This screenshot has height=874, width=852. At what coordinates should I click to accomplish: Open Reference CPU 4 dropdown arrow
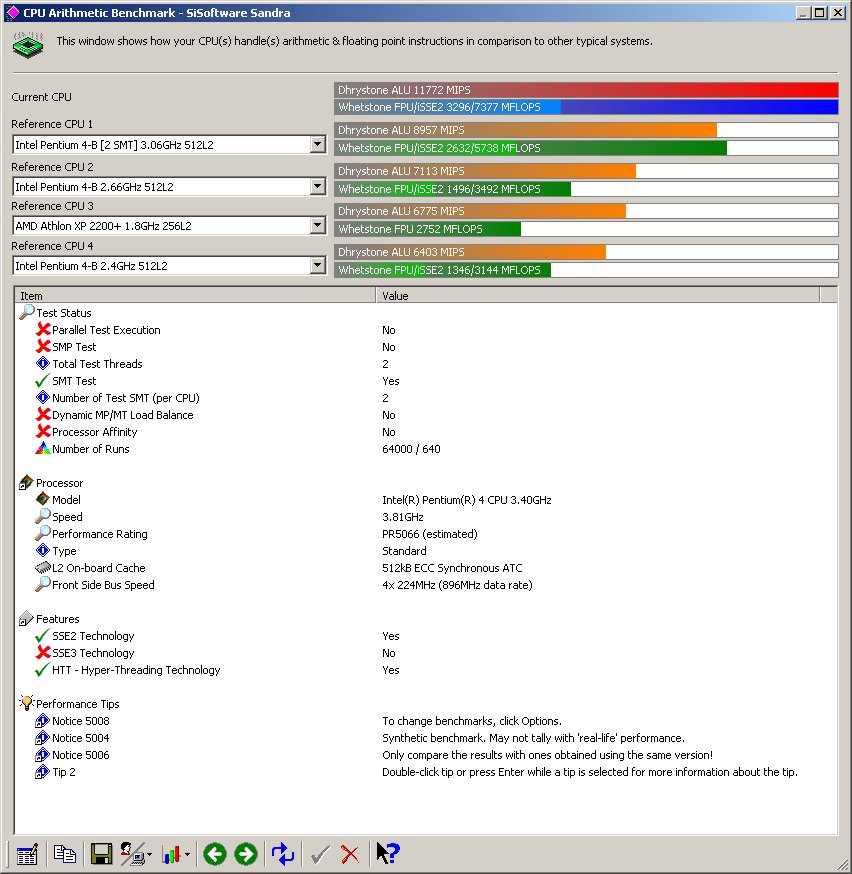[x=318, y=265]
